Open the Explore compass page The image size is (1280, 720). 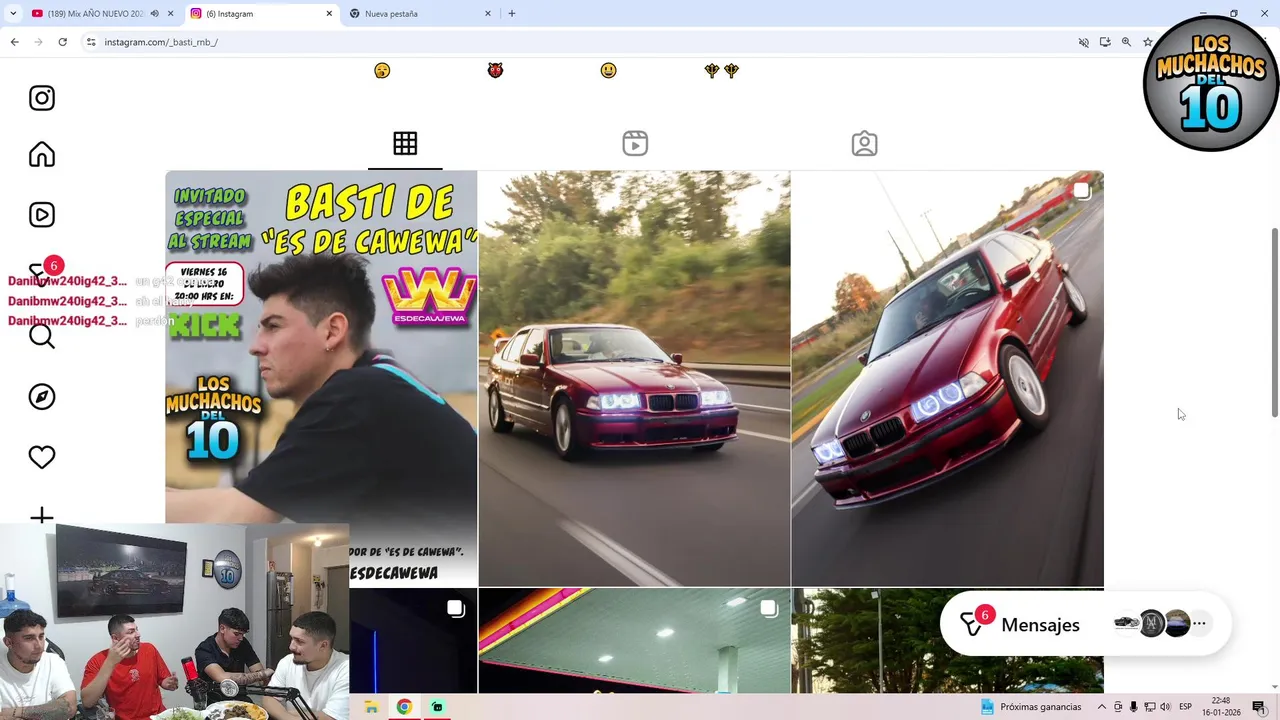point(42,397)
